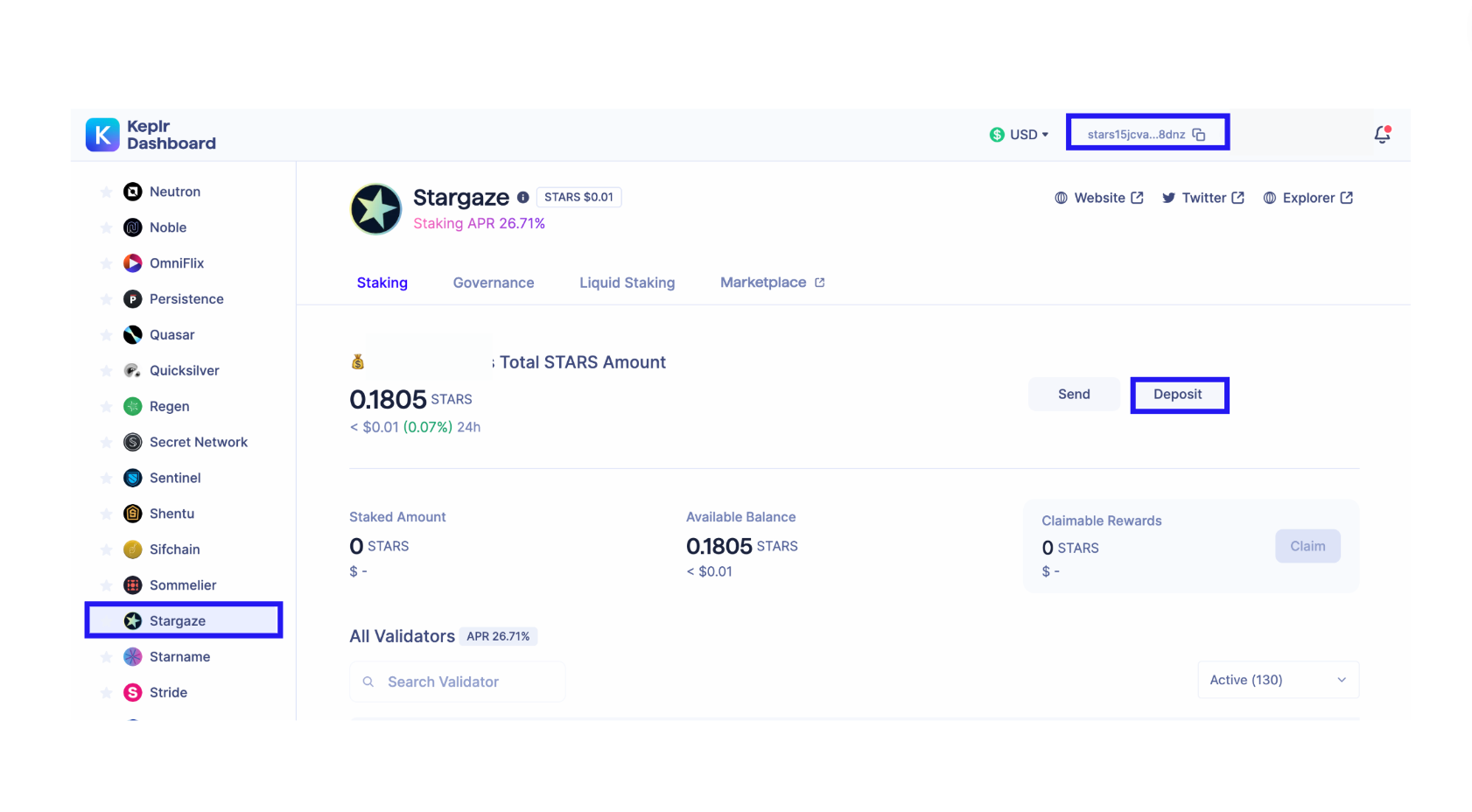
Task: Favorite Quasar with its star
Action: pyautogui.click(x=106, y=335)
